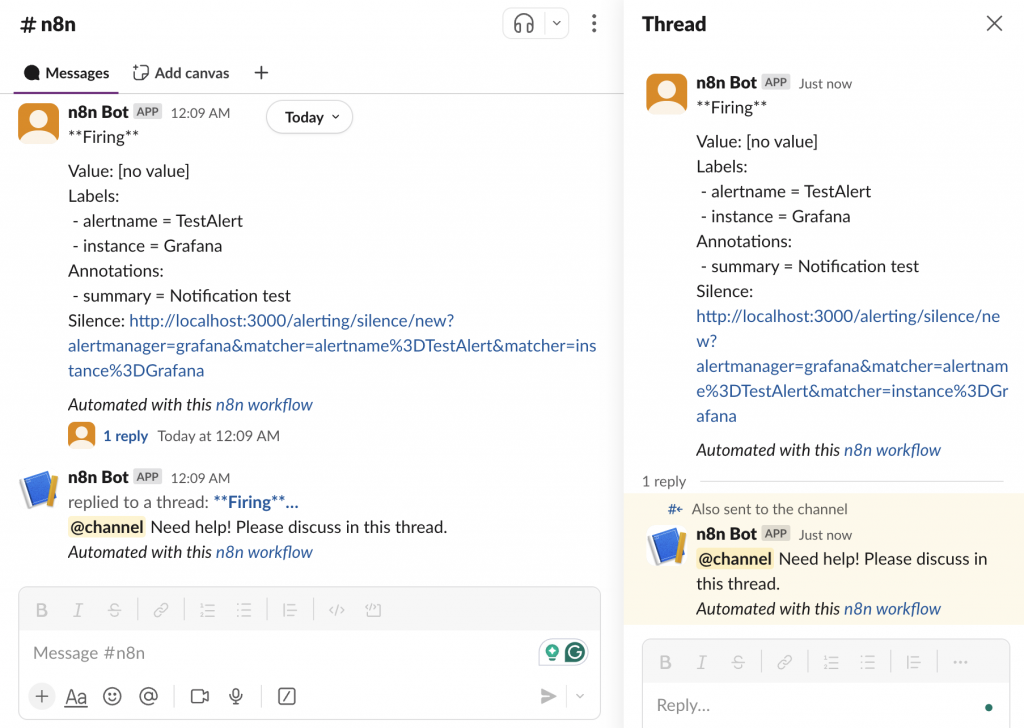Open n8n workflow link under @channel channel message
This screenshot has height=728, width=1024.
point(264,552)
